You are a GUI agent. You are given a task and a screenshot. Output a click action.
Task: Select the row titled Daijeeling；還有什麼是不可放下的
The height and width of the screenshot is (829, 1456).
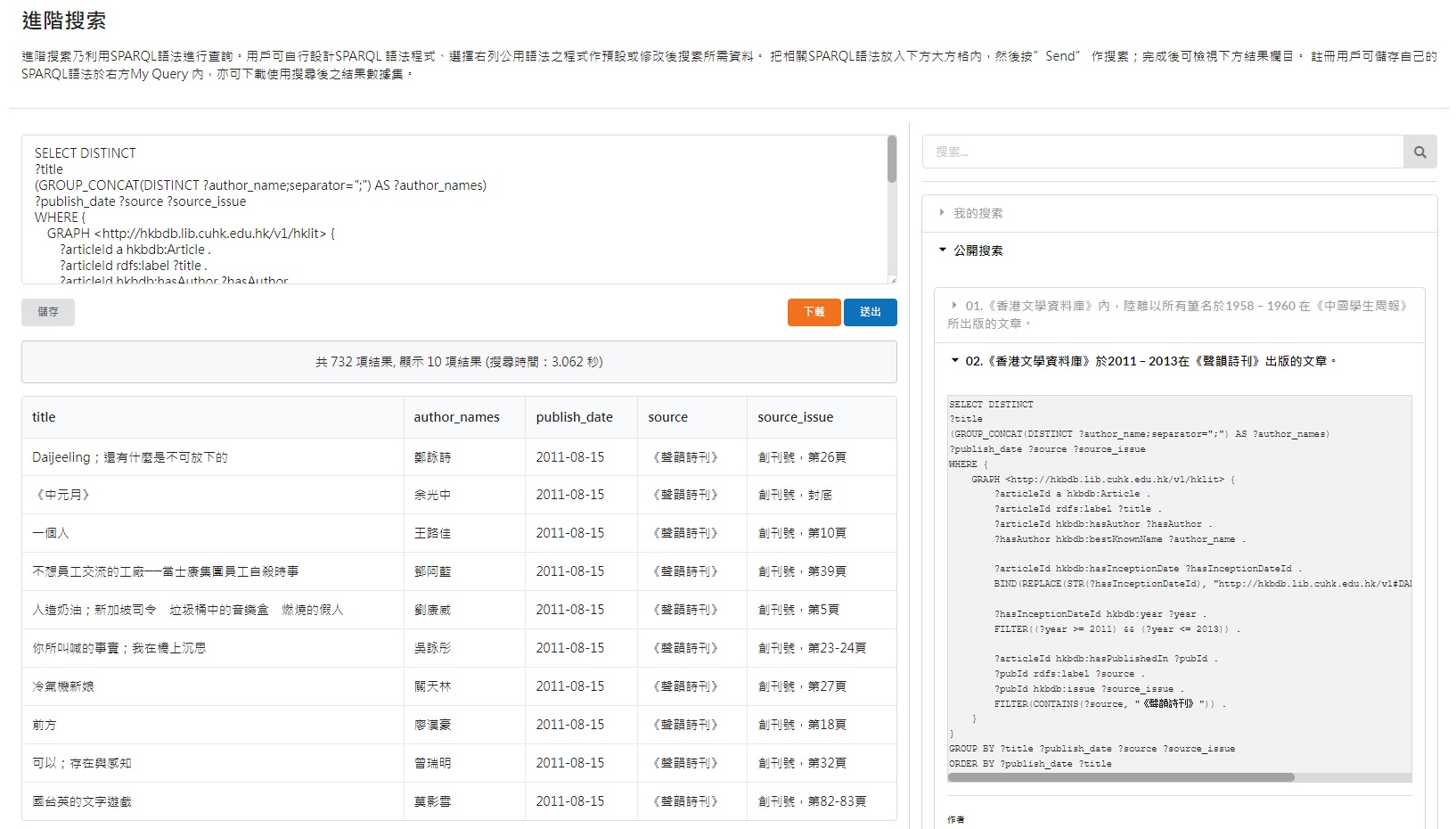pos(459,457)
